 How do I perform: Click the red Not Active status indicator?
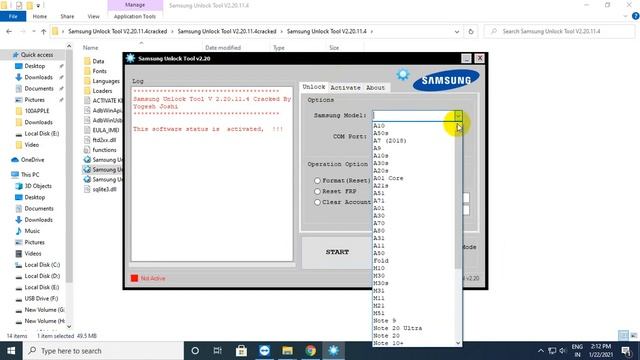point(134,278)
